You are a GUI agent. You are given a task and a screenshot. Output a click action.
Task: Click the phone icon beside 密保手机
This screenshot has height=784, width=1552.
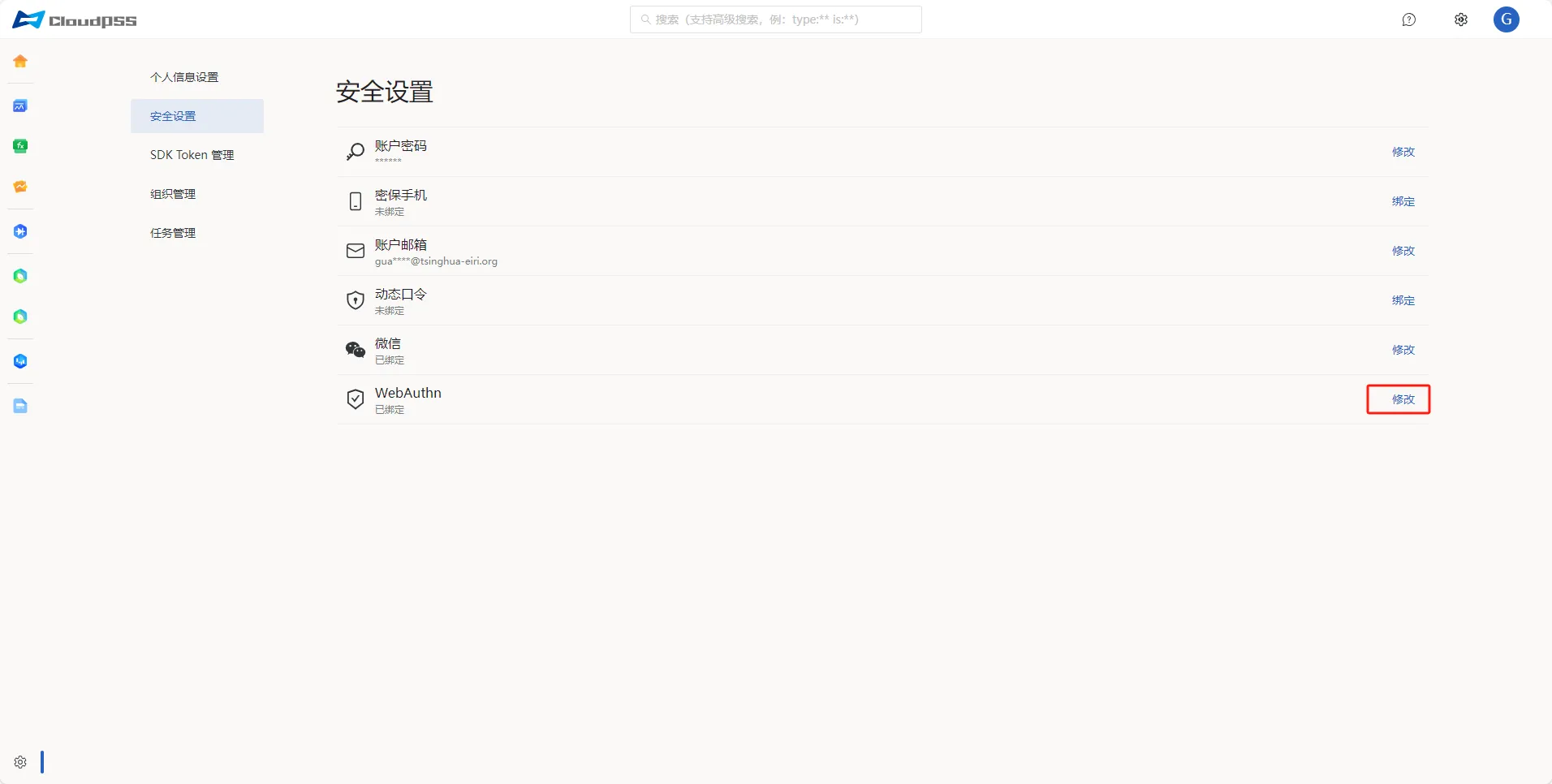pyautogui.click(x=356, y=201)
